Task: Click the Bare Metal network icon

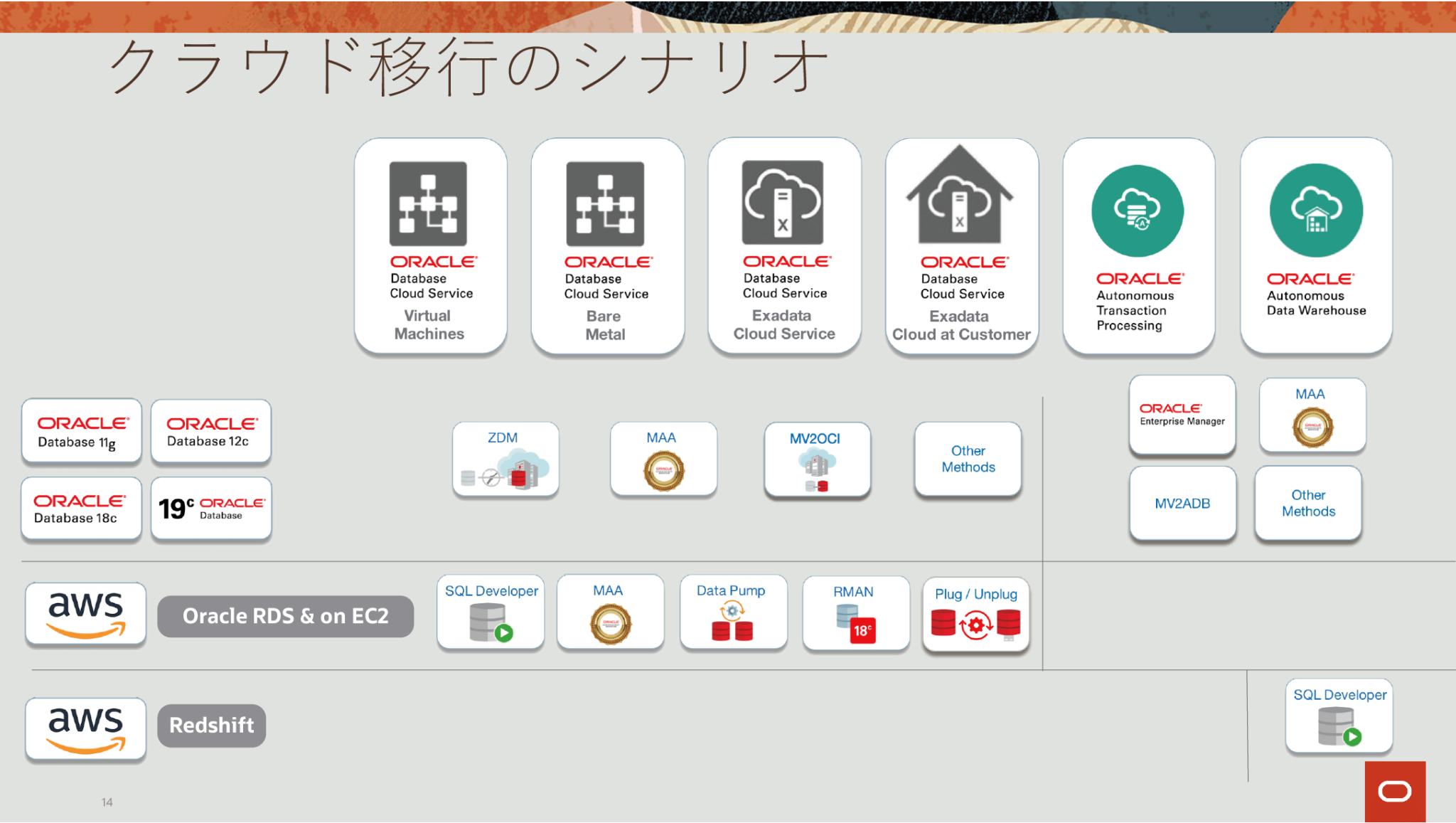Action: click(605, 203)
